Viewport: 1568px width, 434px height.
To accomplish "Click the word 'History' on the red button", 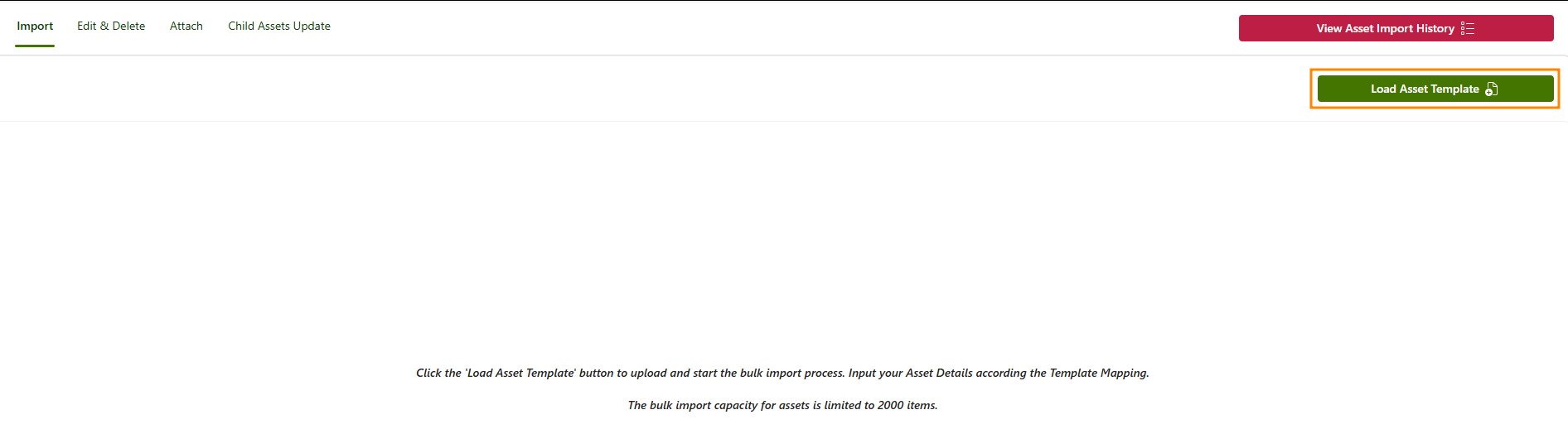I will pyautogui.click(x=1435, y=28).
